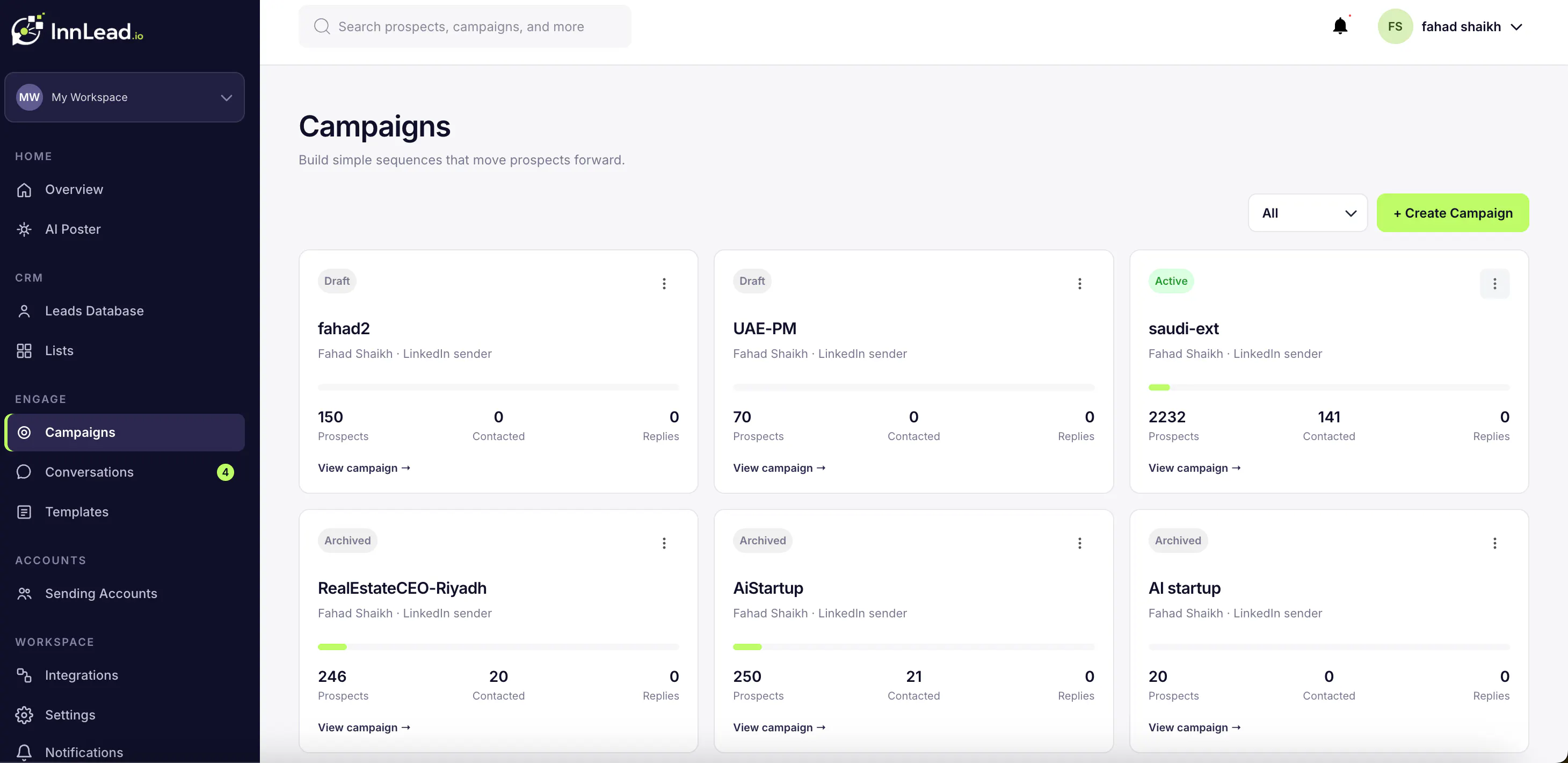The width and height of the screenshot is (1568, 763).
Task: Open options menu for UAE-PM campaign
Action: click(x=1079, y=283)
